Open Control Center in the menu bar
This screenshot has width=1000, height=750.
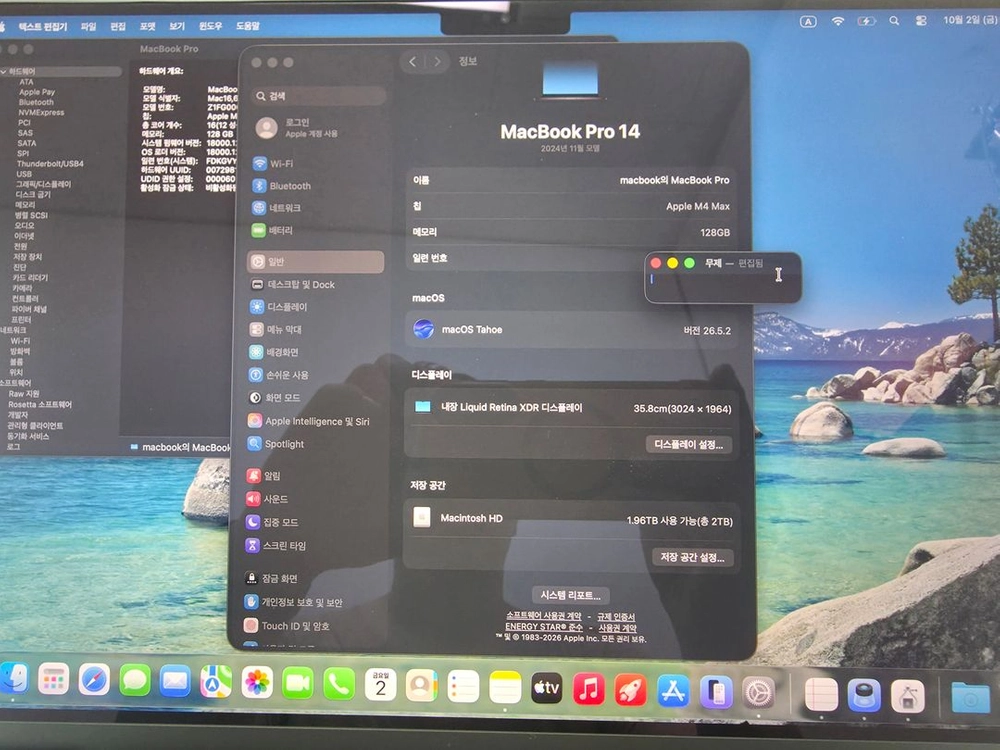(x=921, y=21)
